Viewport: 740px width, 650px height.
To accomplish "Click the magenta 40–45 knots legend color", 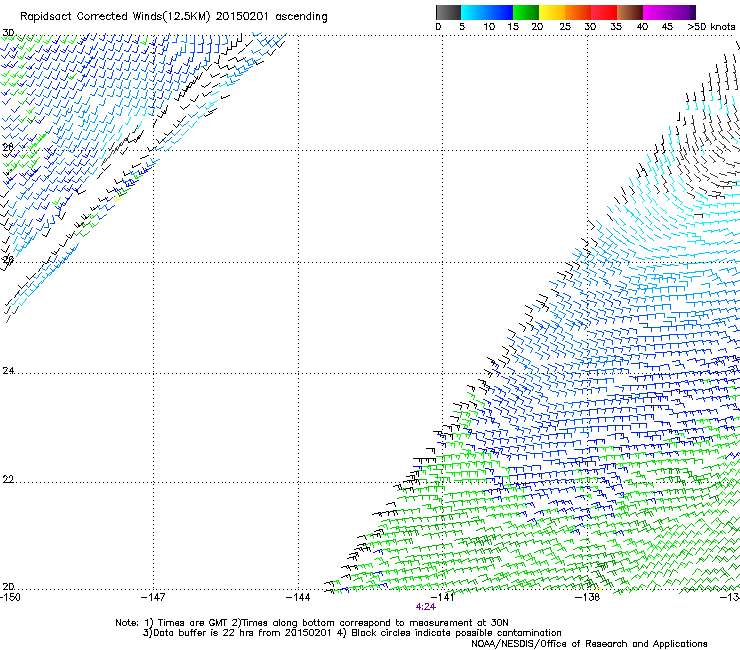I will tap(656, 12).
